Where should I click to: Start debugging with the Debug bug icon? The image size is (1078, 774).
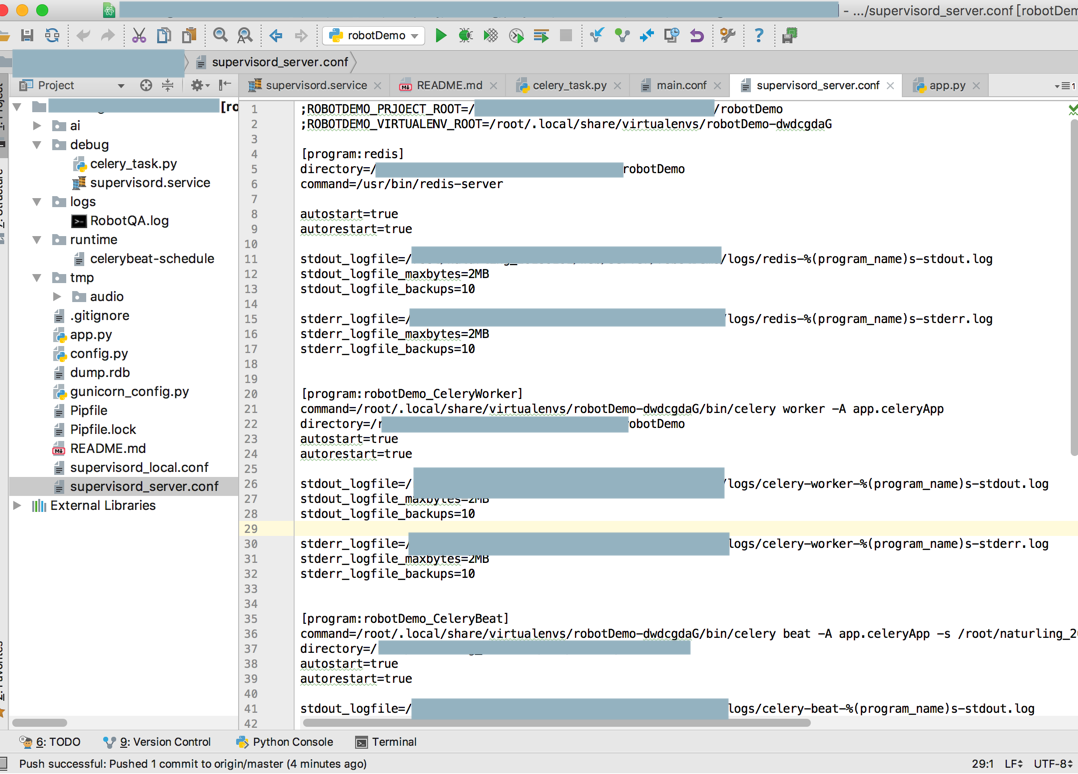coord(465,36)
